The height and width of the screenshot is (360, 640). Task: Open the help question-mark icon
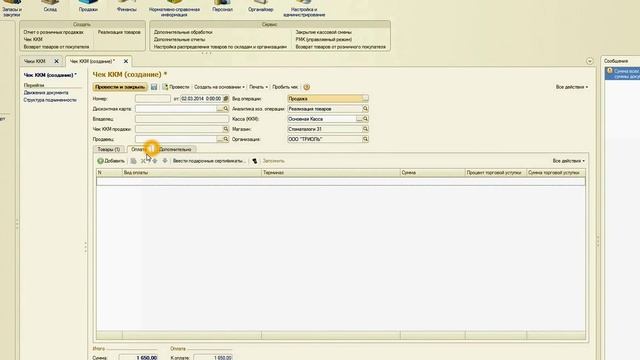pos(307,87)
